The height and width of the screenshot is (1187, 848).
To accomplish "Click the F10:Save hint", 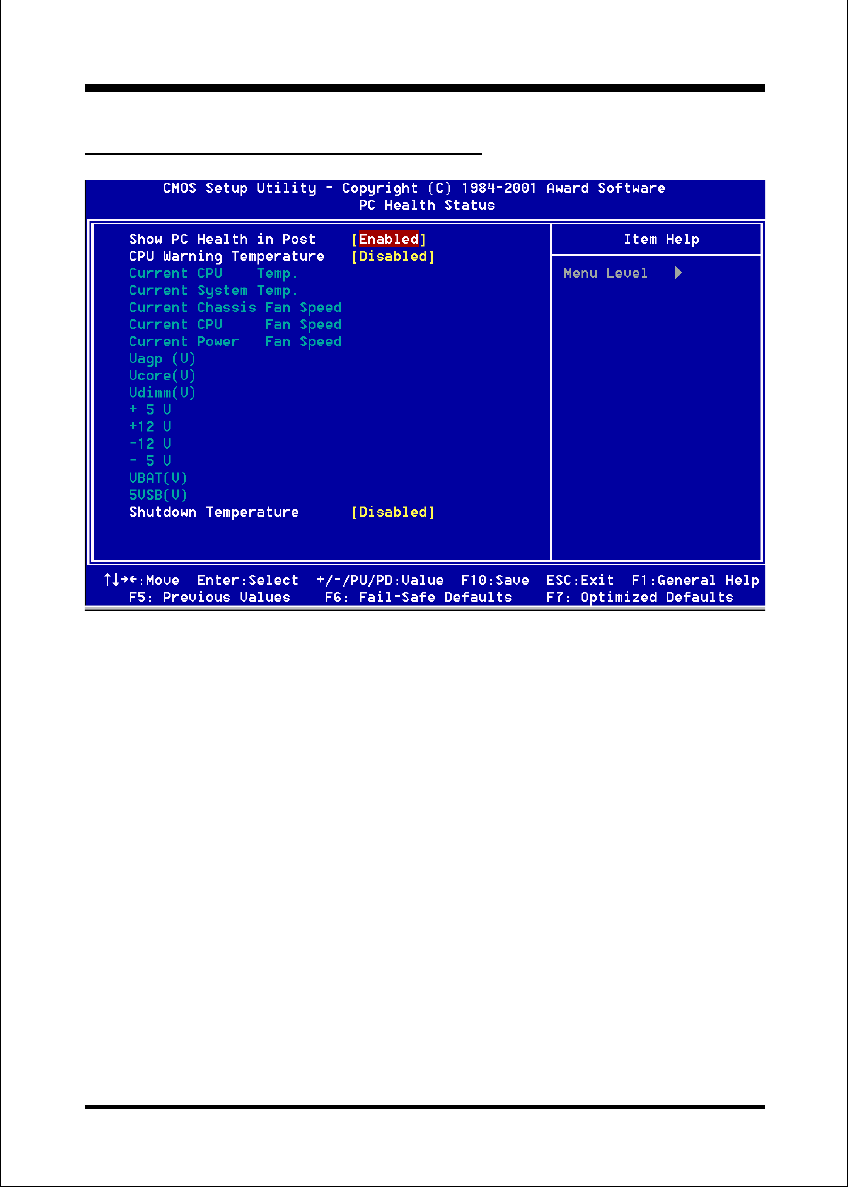I will 495,581.
